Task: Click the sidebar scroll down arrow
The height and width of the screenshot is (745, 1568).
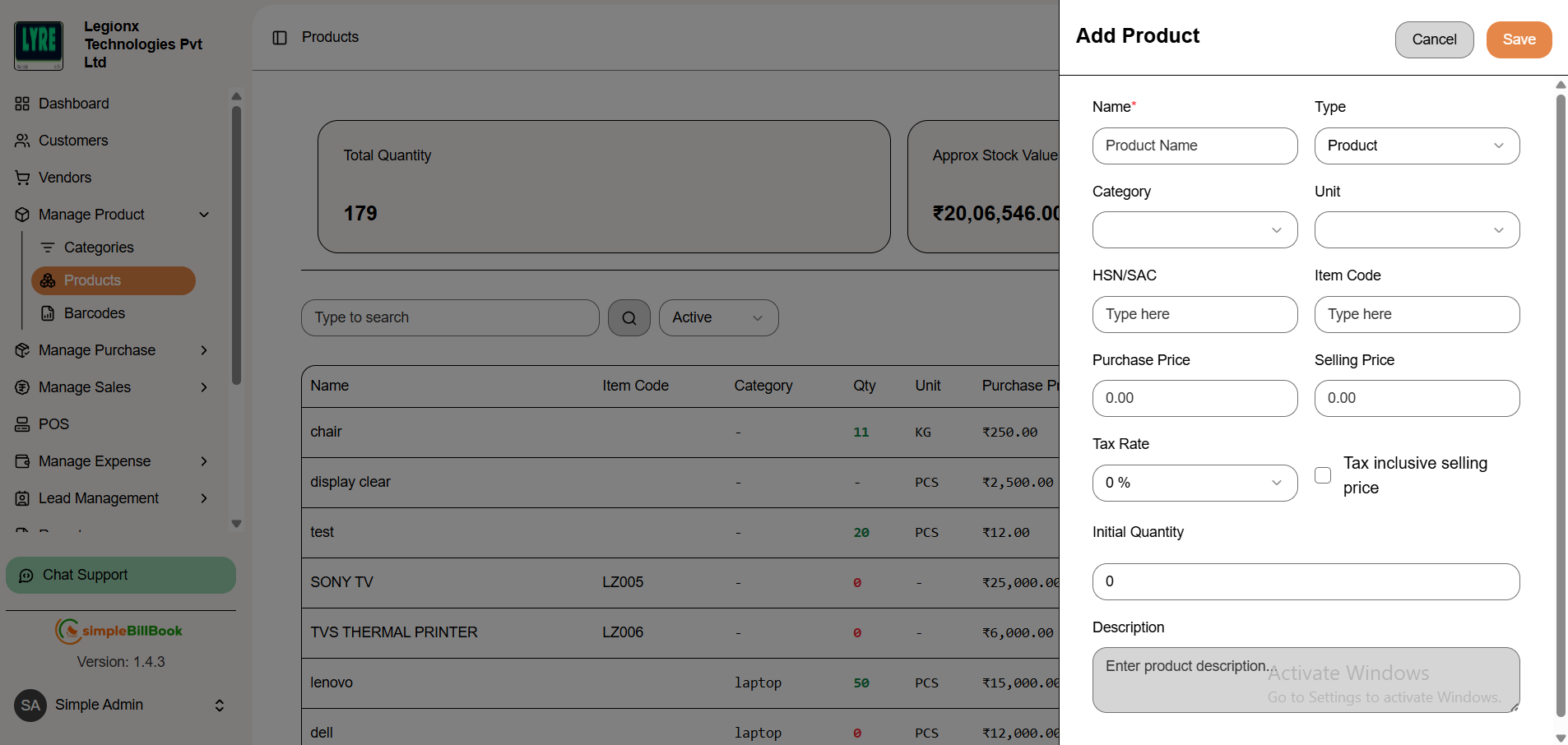Action: click(x=236, y=524)
